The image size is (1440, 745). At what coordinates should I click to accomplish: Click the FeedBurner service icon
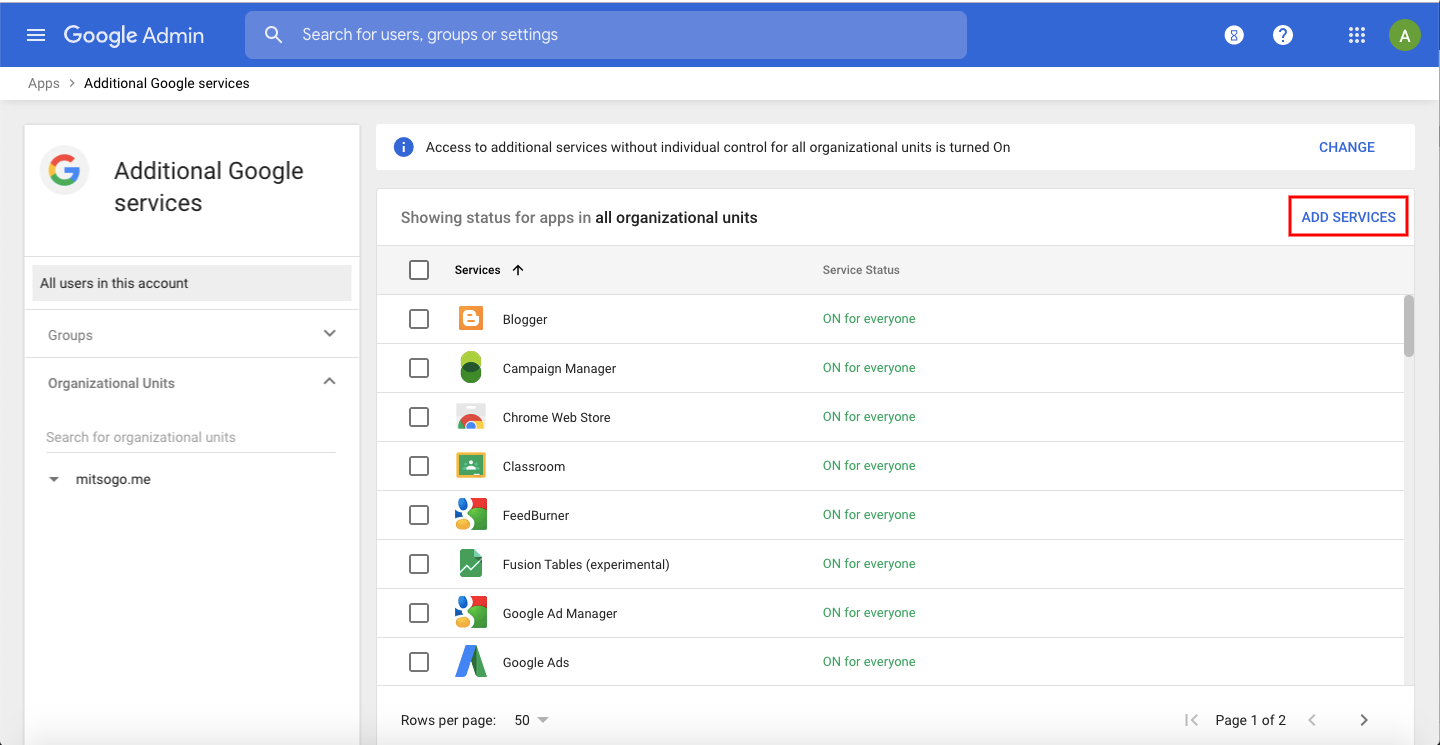coord(471,514)
